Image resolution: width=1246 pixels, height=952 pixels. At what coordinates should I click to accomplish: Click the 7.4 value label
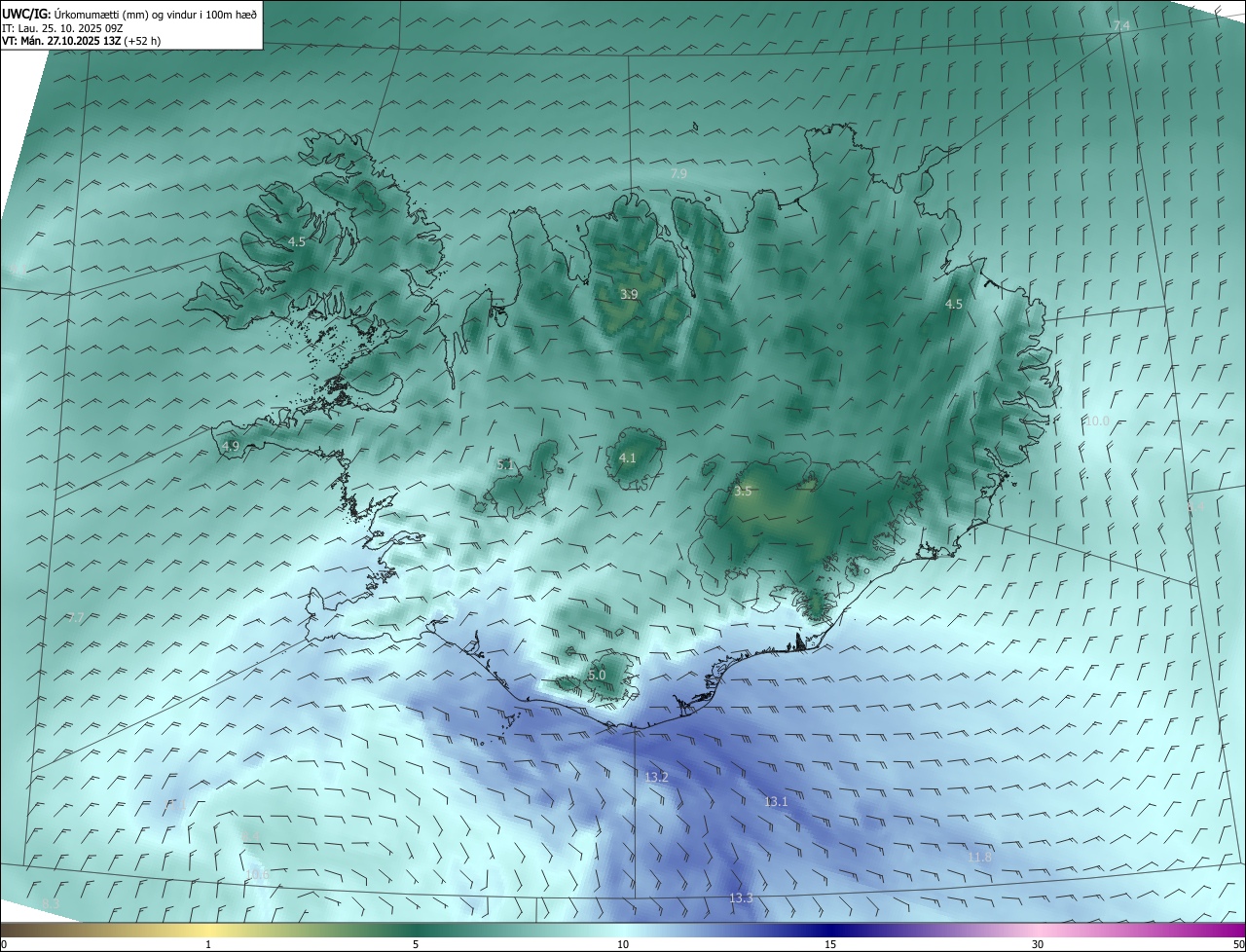click(1121, 26)
